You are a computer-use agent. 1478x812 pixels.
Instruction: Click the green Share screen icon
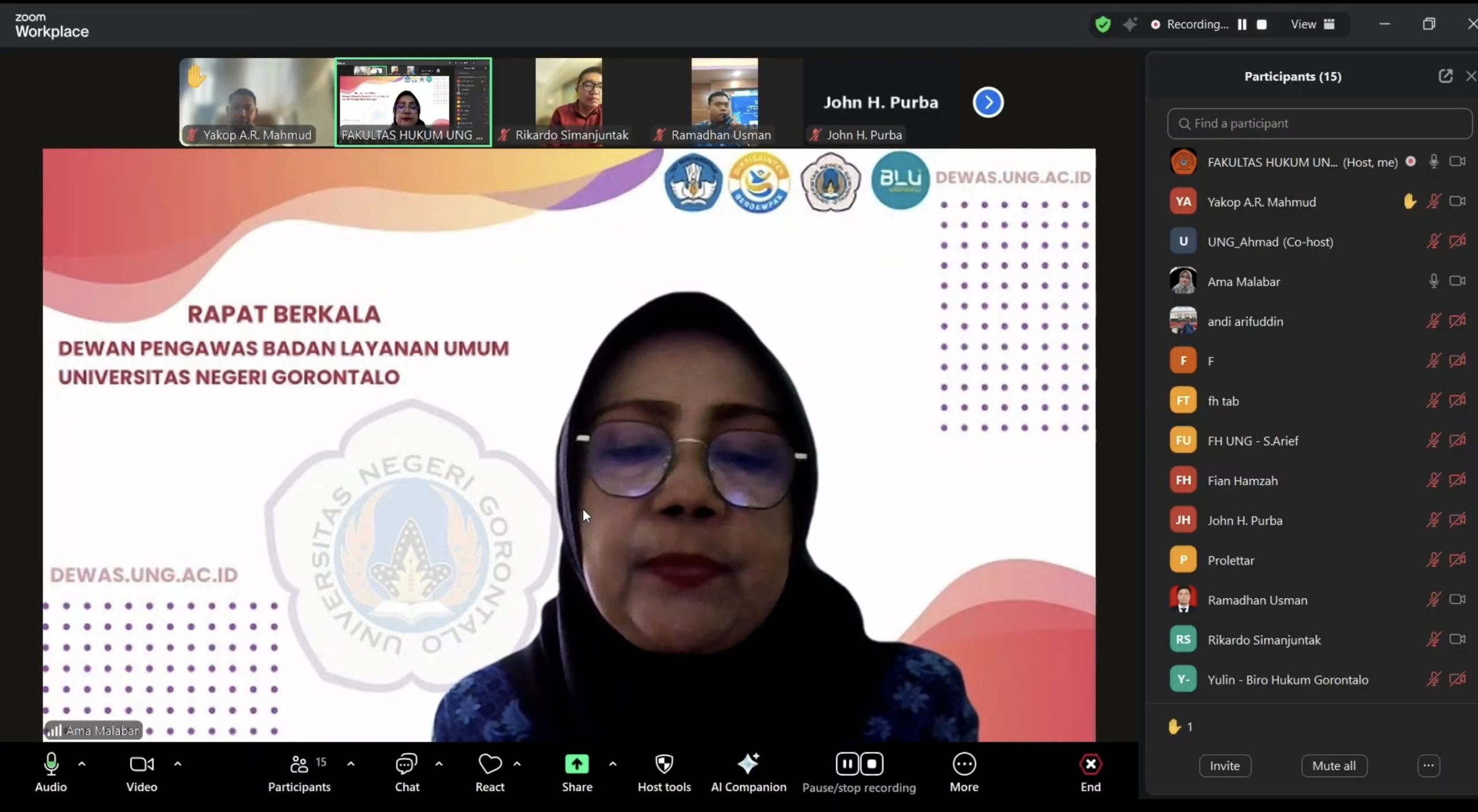pyautogui.click(x=577, y=765)
